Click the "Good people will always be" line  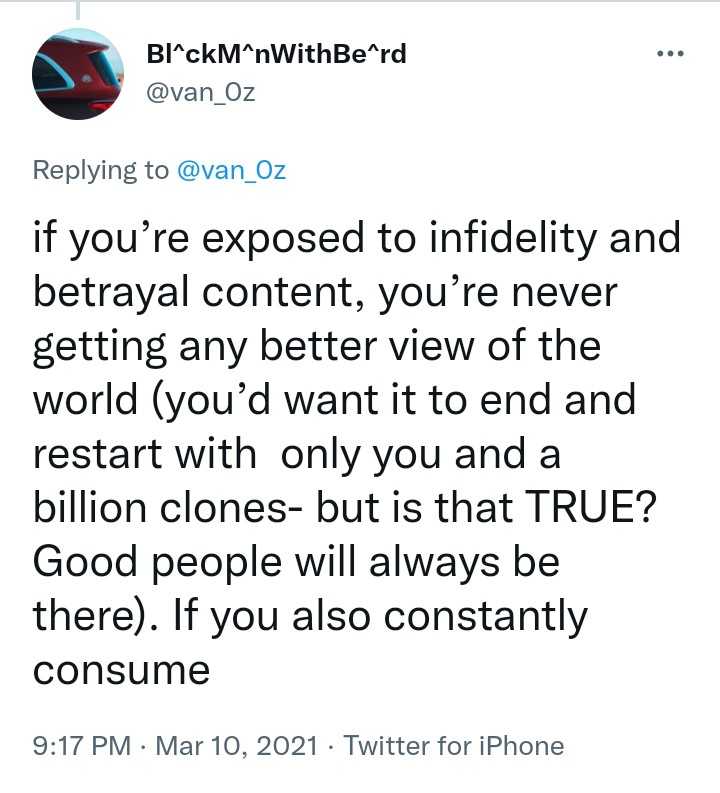coord(296,562)
